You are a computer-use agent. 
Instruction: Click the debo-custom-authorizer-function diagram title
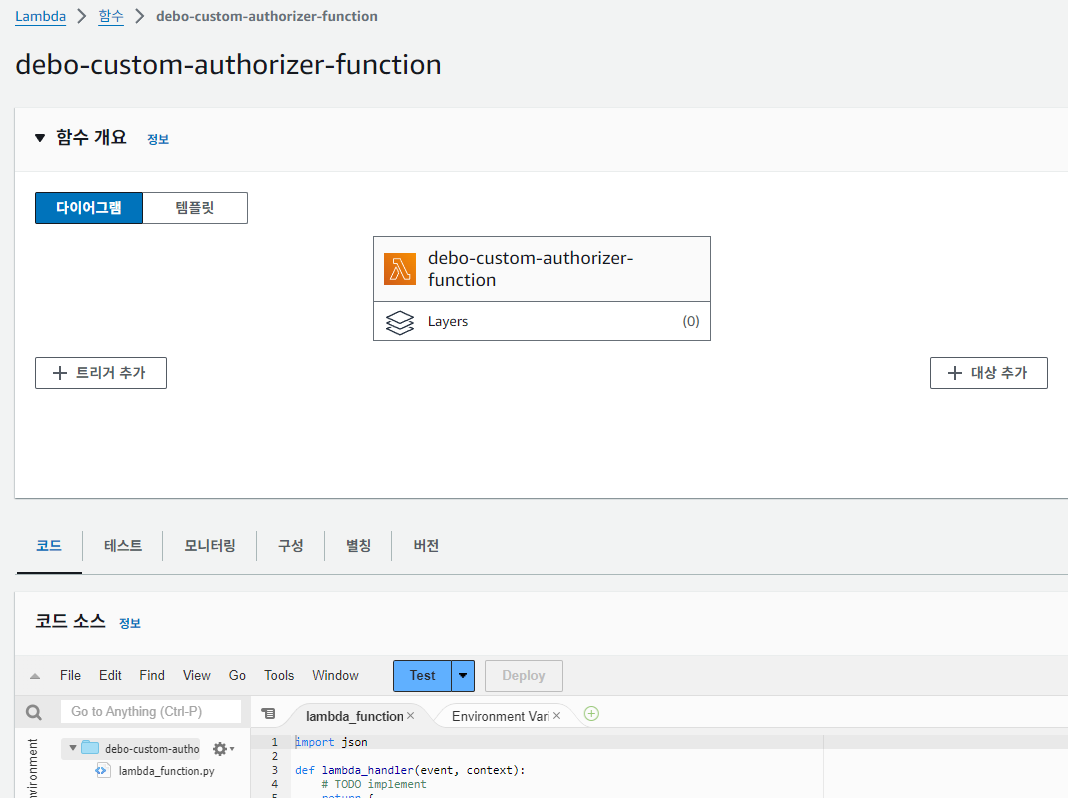[531, 269]
